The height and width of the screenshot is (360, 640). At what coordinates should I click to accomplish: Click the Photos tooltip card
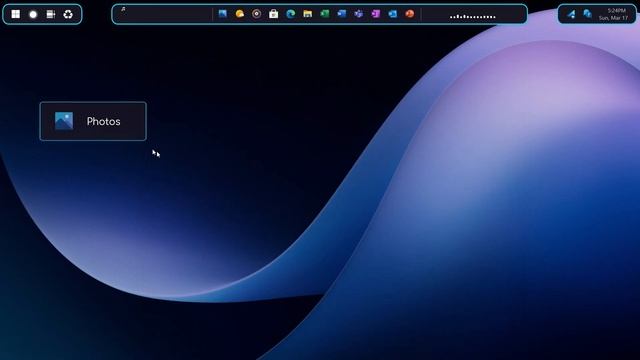click(x=93, y=121)
